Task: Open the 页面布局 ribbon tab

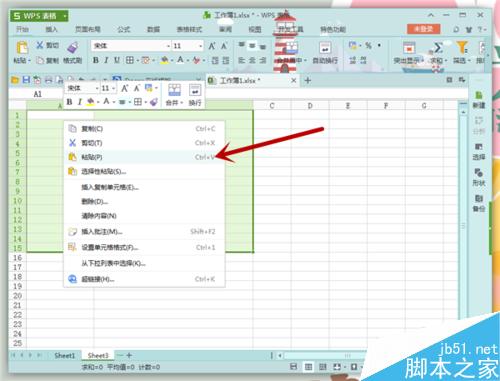Action: tap(88, 29)
